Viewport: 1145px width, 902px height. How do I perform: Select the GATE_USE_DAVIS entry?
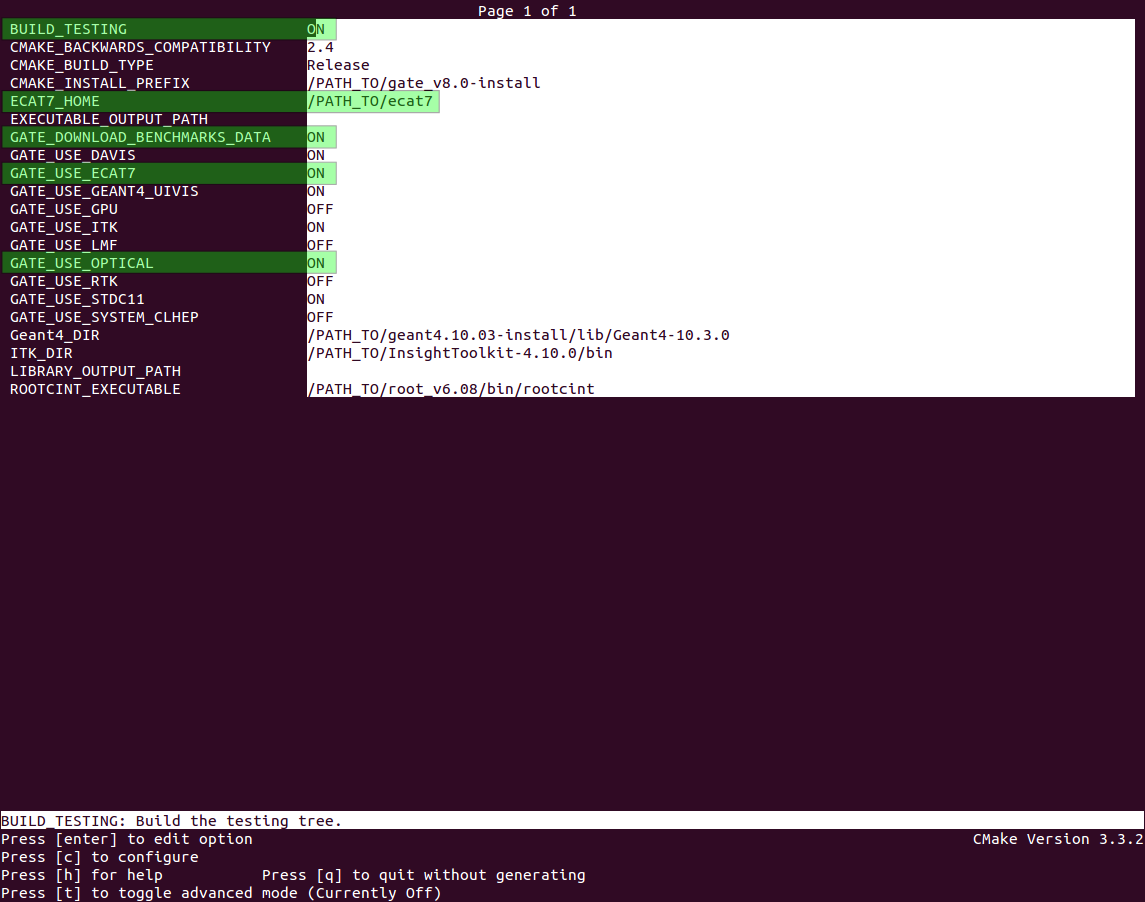(72, 155)
